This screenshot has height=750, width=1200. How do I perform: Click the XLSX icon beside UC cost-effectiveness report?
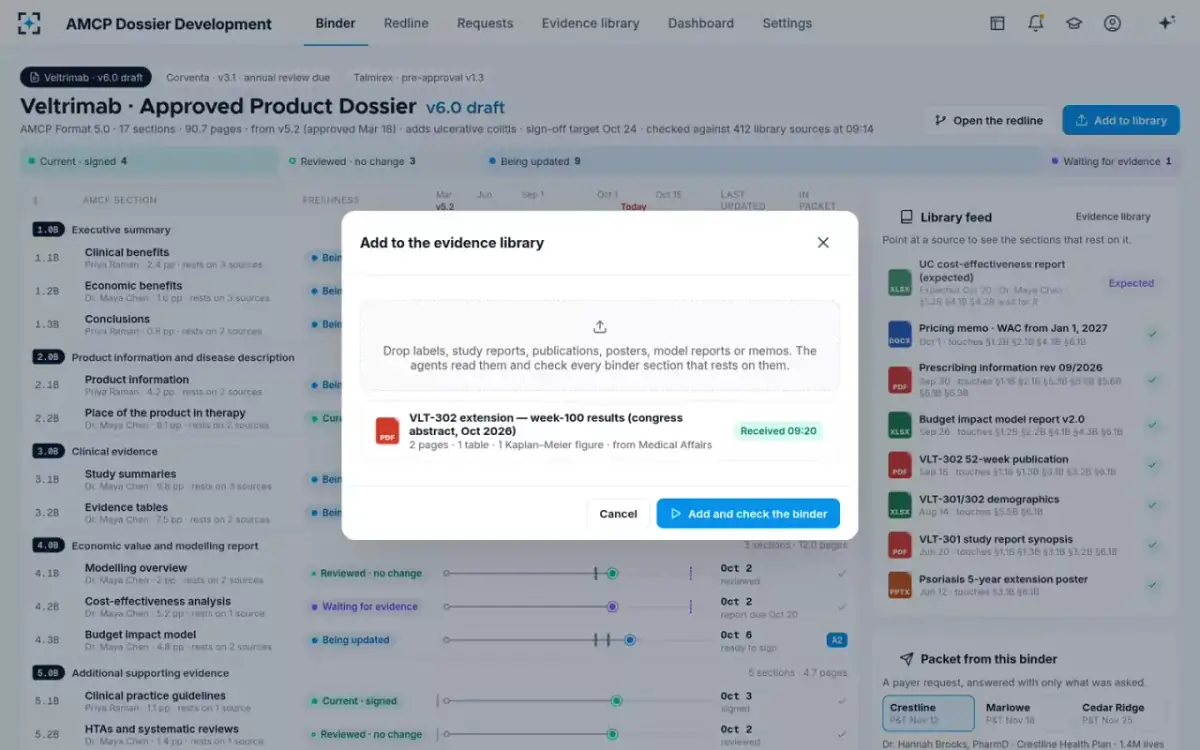900,283
